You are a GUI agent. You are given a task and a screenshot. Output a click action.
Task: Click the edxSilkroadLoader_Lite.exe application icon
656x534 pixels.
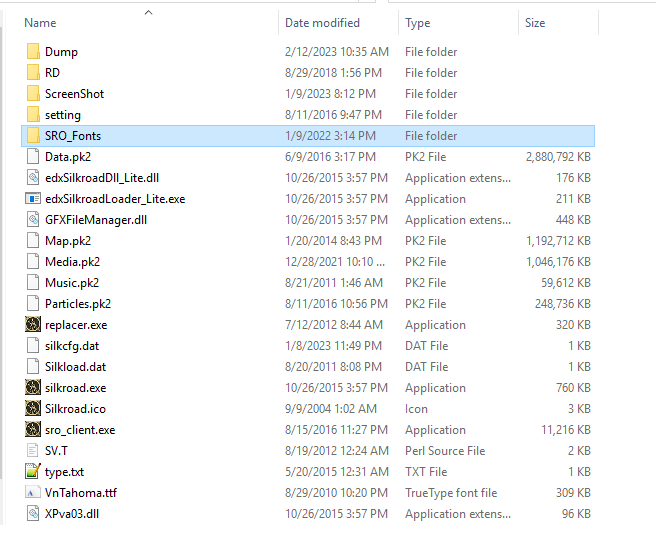pyautogui.click(x=33, y=198)
